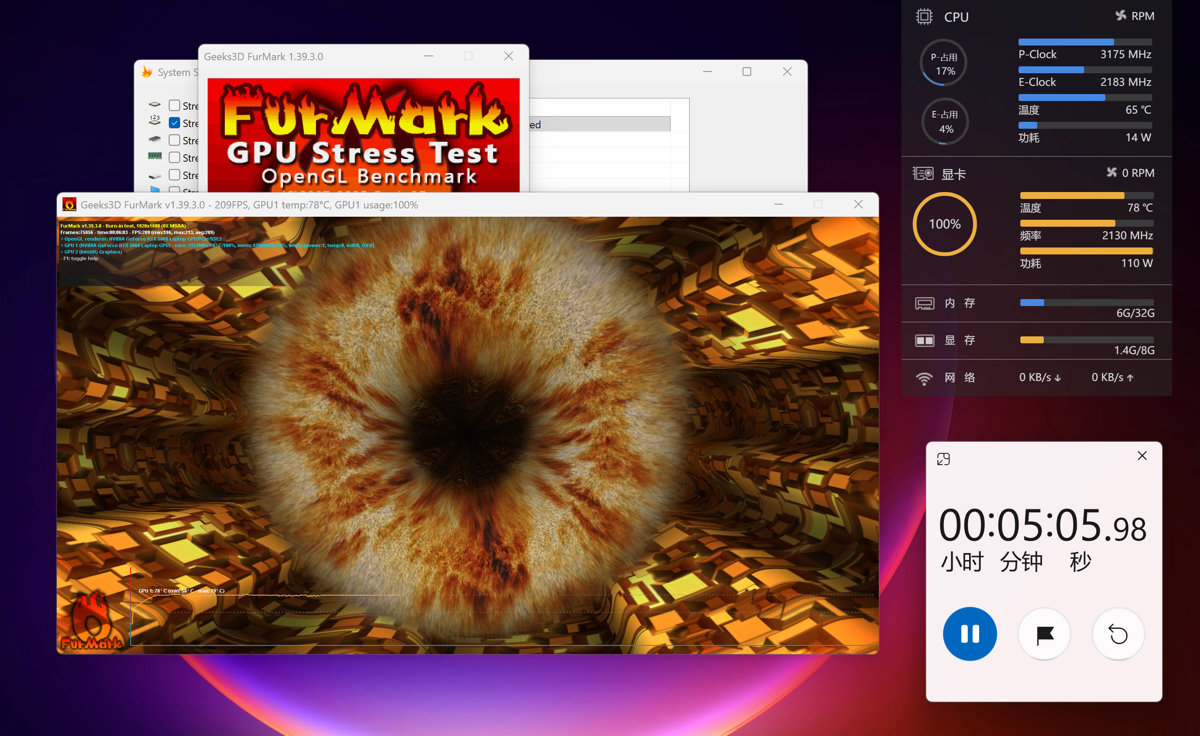Click the 显存 usage bar
Viewport: 1200px width, 736px height.
(1087, 340)
